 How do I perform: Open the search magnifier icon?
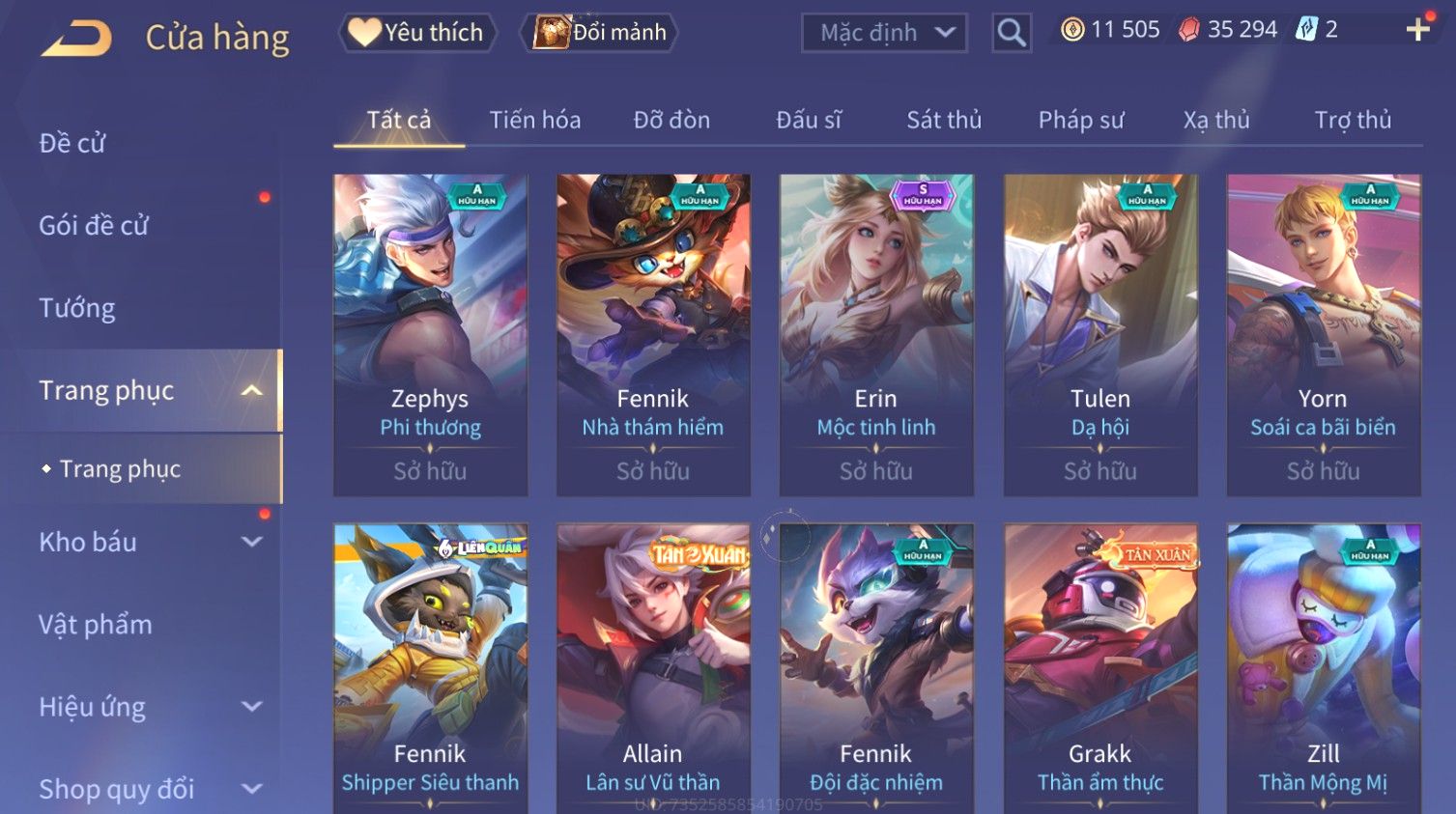(x=1012, y=33)
